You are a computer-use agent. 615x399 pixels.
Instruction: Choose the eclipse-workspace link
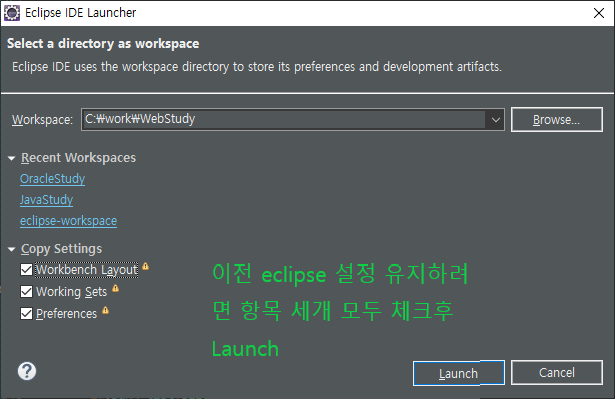click(x=68, y=221)
